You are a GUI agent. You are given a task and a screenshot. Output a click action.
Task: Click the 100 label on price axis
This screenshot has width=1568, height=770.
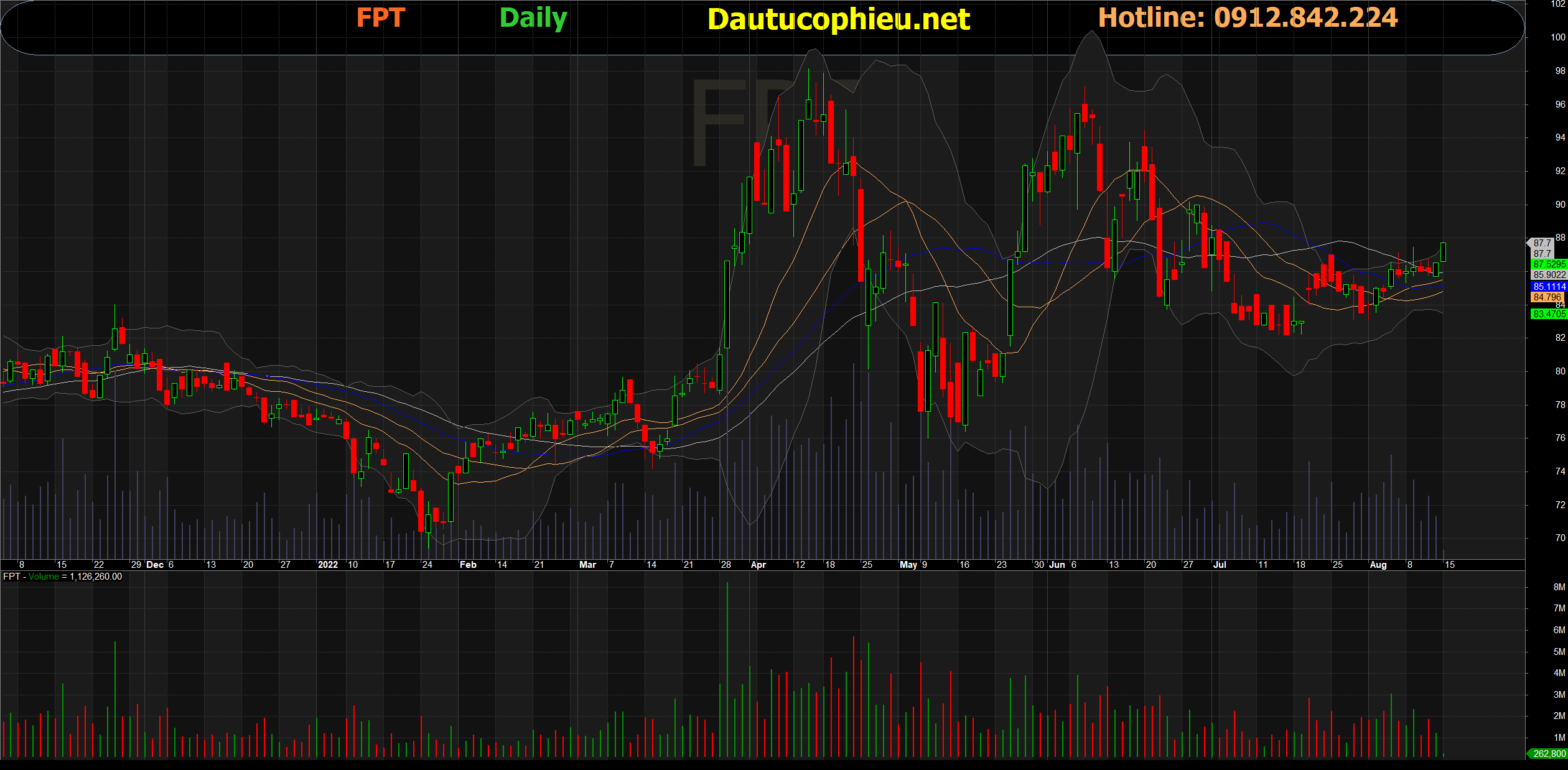[1557, 37]
